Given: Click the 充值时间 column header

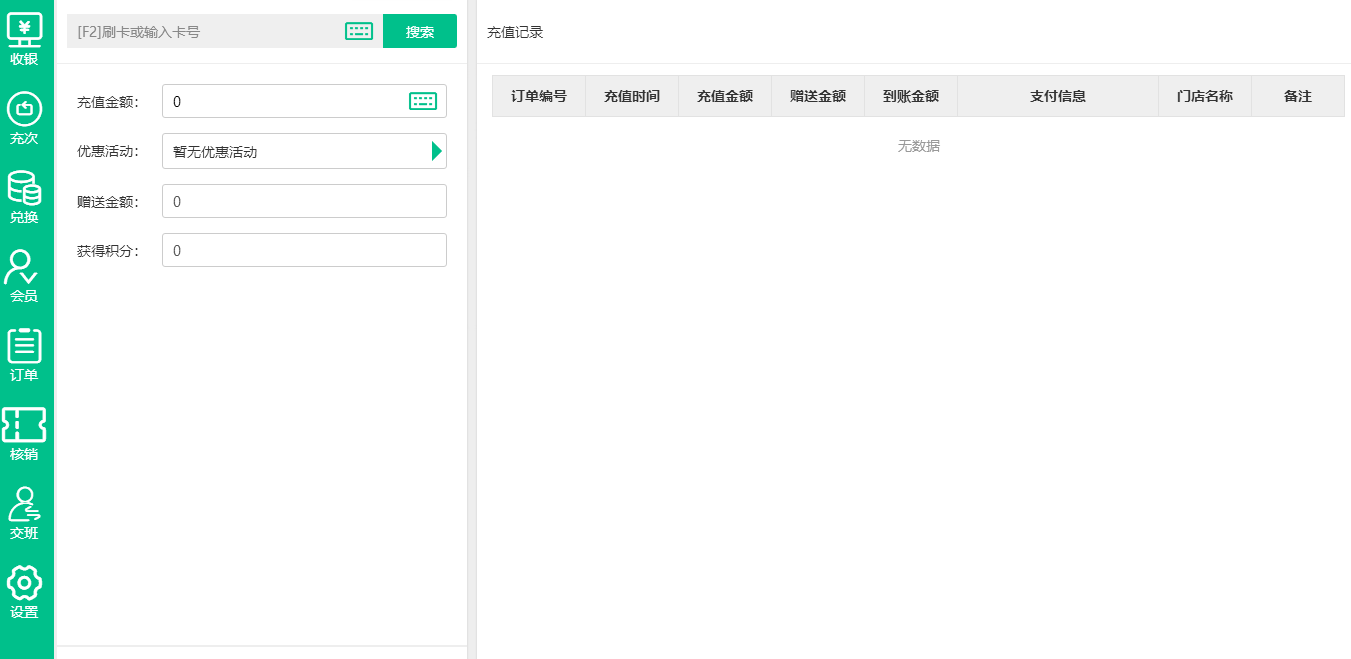Looking at the screenshot, I should click(x=631, y=96).
